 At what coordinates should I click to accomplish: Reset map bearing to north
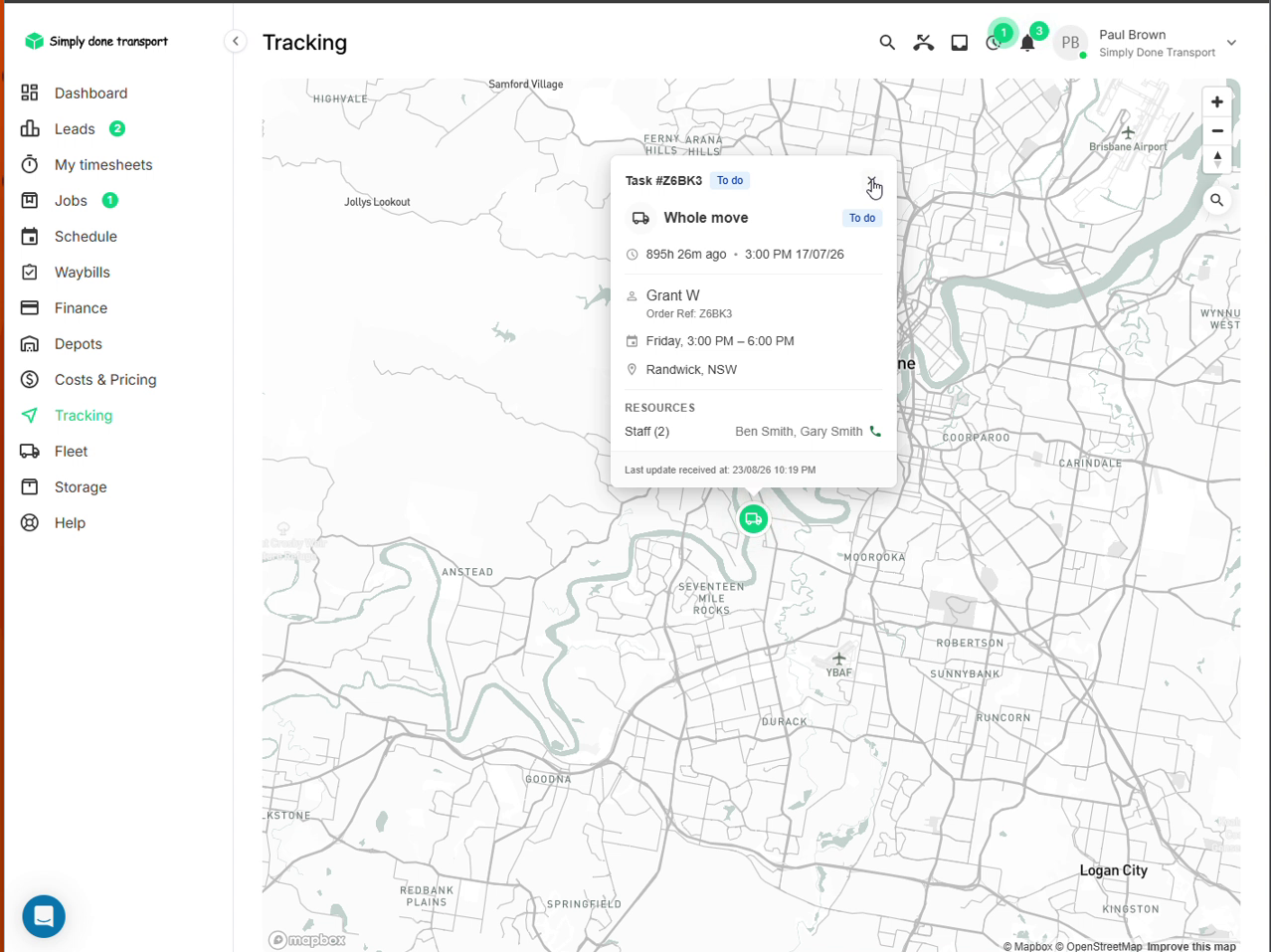(1217, 159)
